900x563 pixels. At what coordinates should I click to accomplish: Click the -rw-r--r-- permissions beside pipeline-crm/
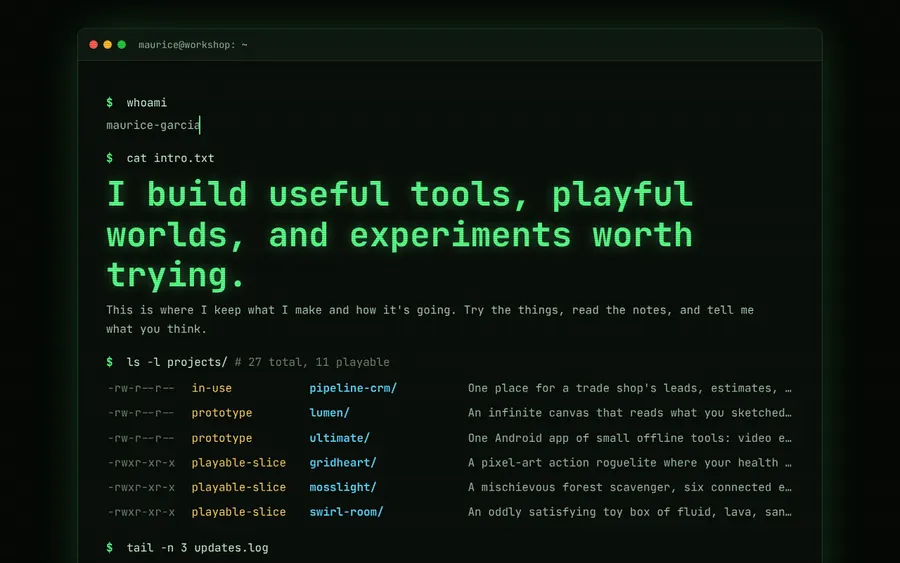click(x=141, y=388)
